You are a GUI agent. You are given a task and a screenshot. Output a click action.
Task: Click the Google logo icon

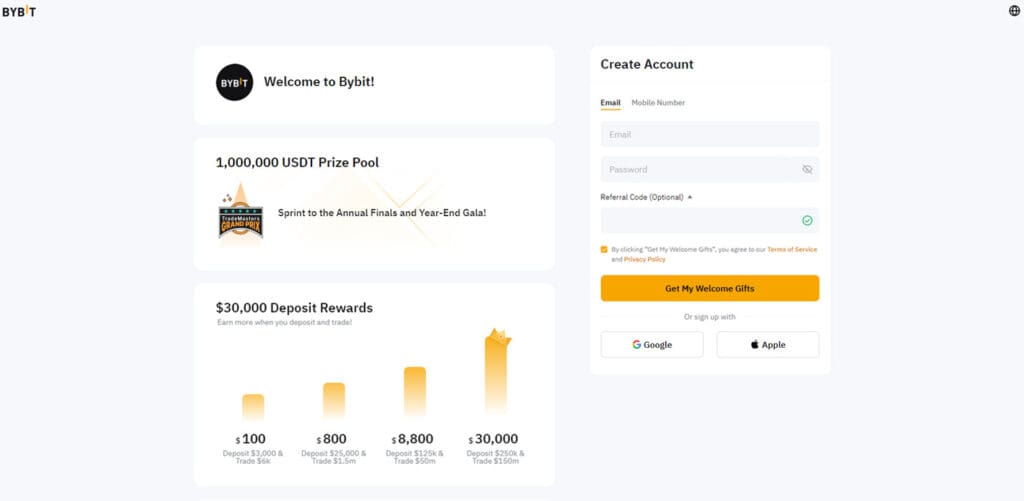pos(637,344)
